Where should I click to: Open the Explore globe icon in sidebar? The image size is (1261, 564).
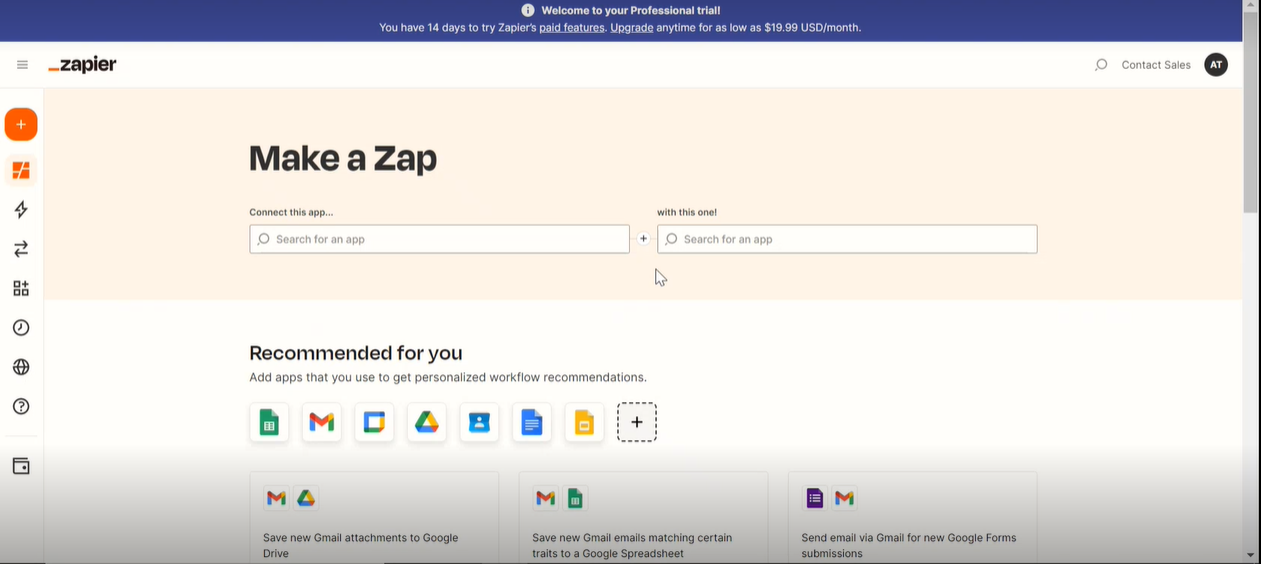(x=21, y=367)
